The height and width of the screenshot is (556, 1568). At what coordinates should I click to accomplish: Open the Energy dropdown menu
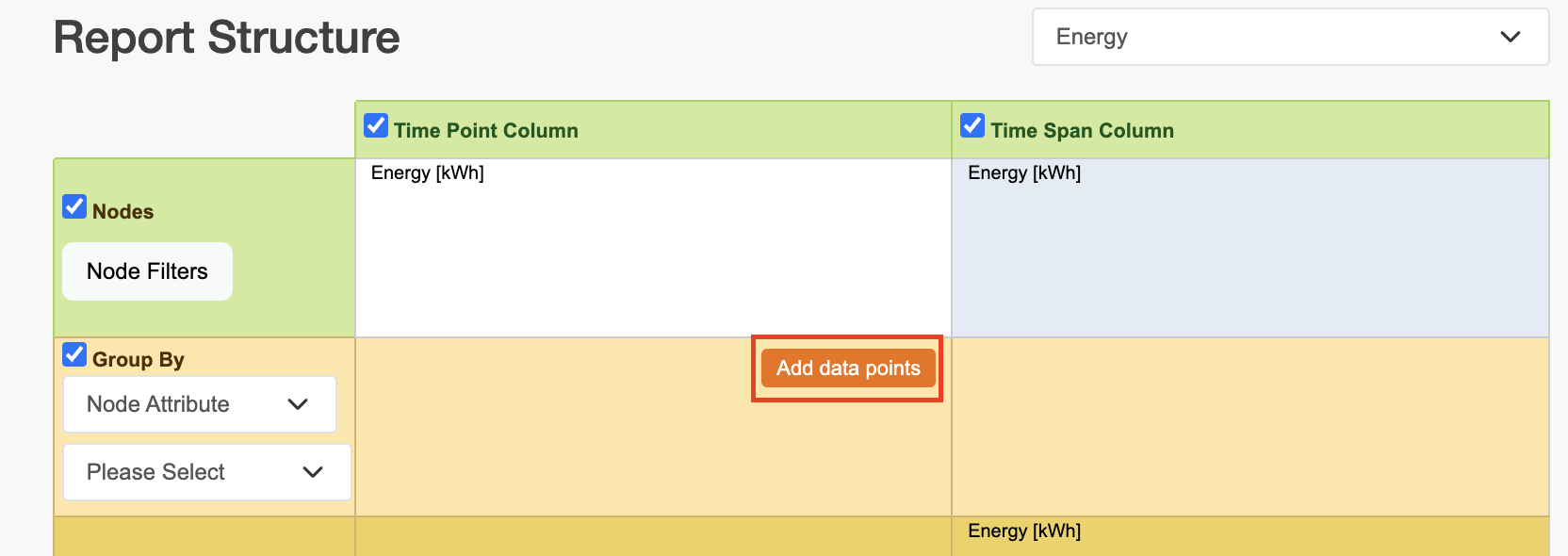click(x=1289, y=37)
